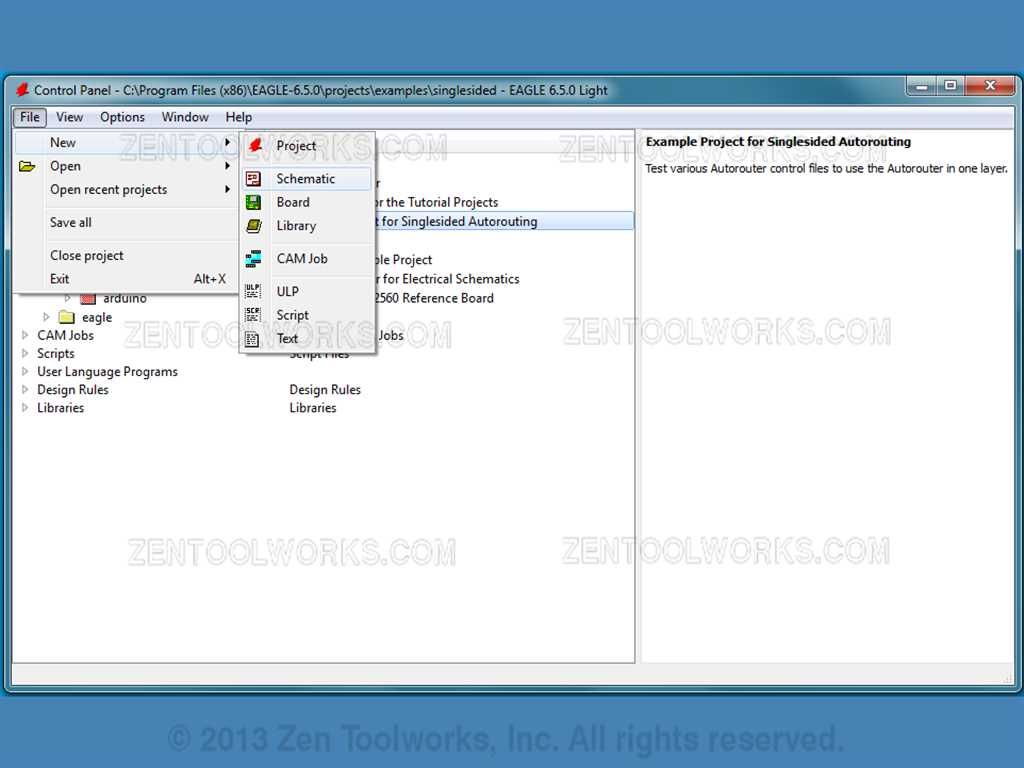Click the highlighted "for Singlesided Autorouting" row
1024x768 pixels.
tap(504, 221)
